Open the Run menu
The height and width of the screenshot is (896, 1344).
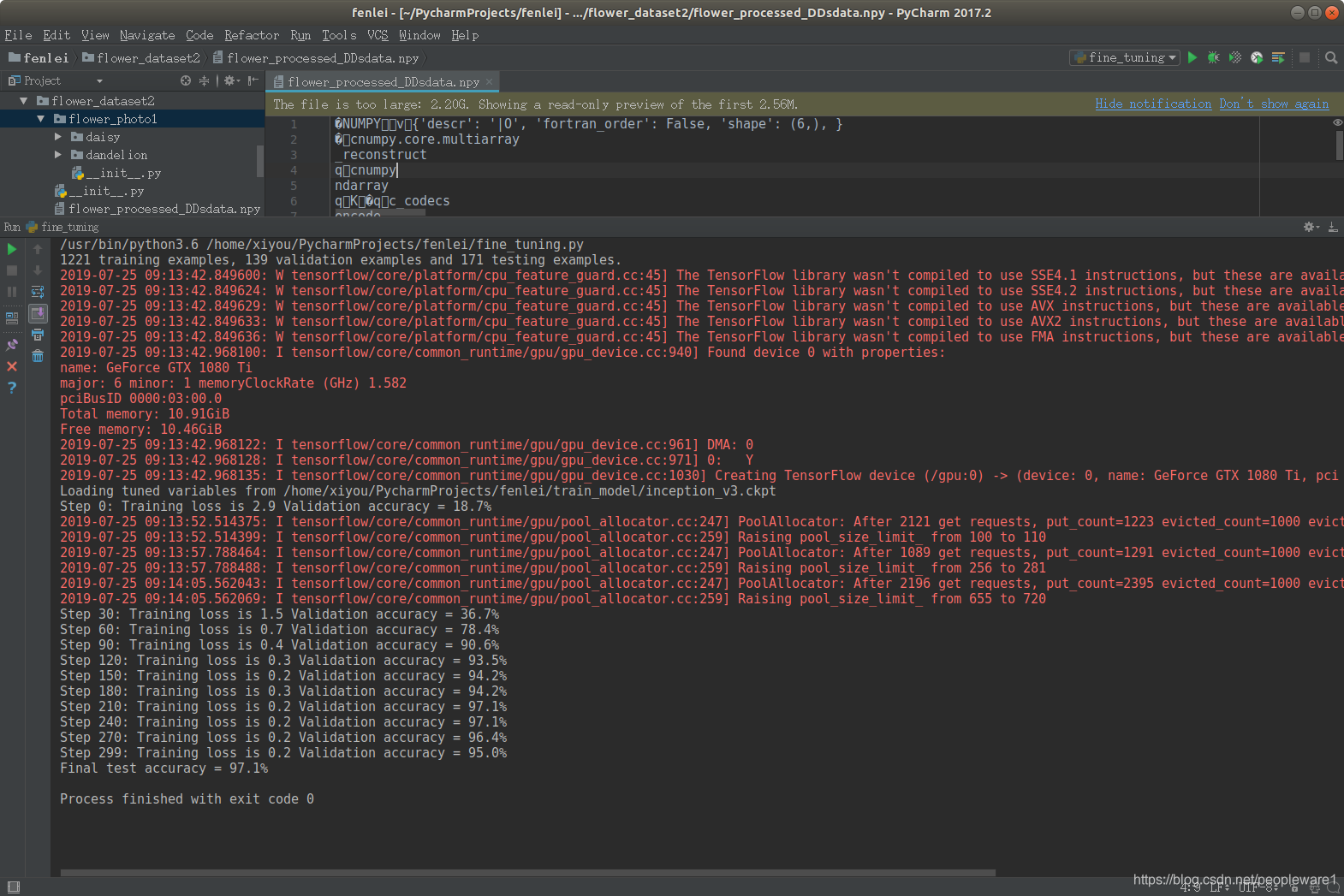point(300,35)
